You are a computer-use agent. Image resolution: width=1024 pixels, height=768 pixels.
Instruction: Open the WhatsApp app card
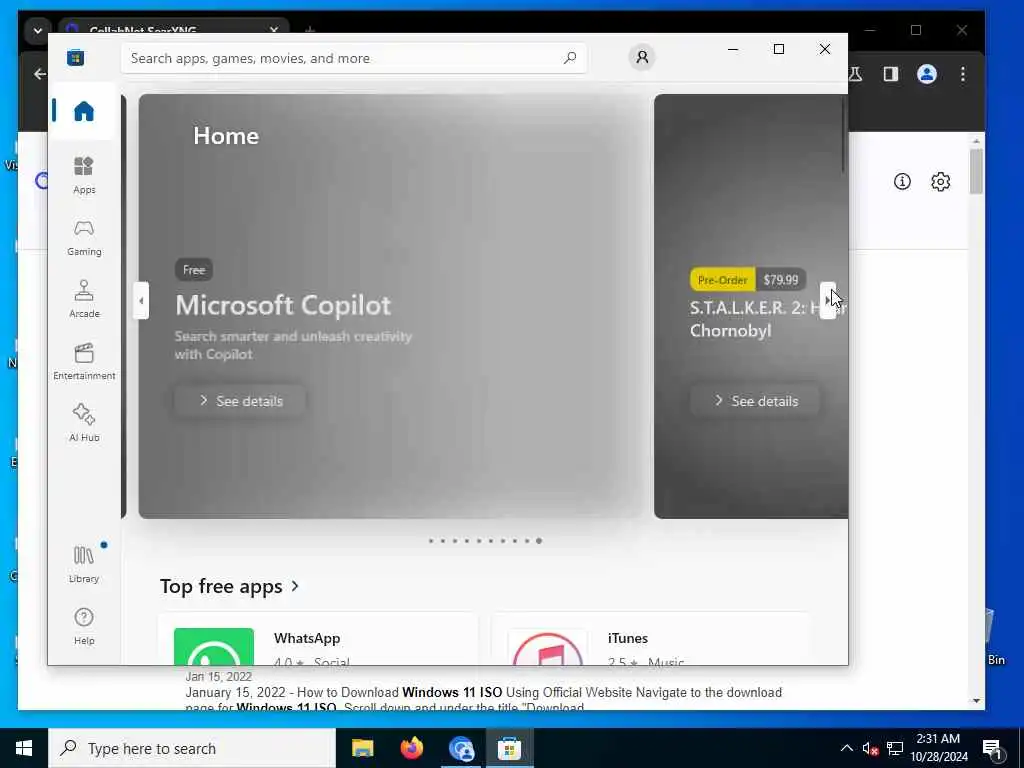pyautogui.click(x=317, y=640)
